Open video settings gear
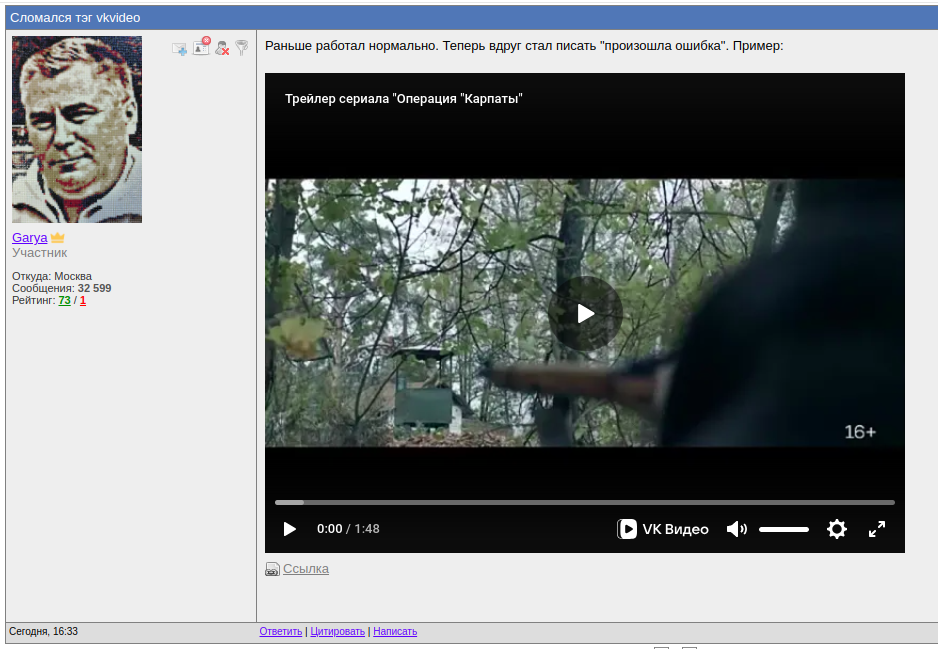938x649 pixels. tap(836, 529)
